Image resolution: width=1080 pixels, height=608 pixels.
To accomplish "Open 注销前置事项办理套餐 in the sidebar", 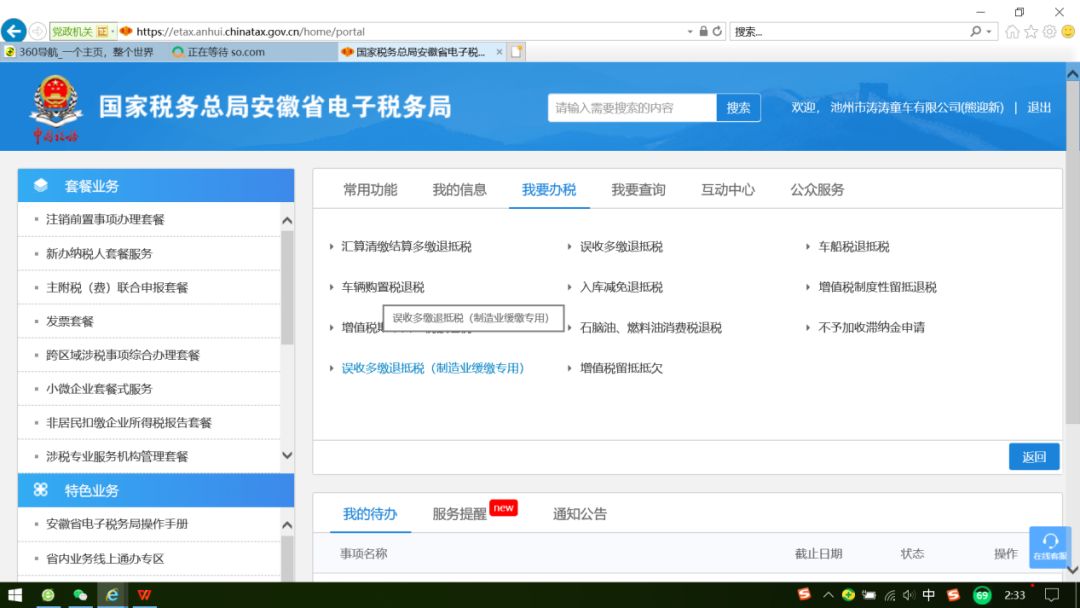I will (x=105, y=220).
